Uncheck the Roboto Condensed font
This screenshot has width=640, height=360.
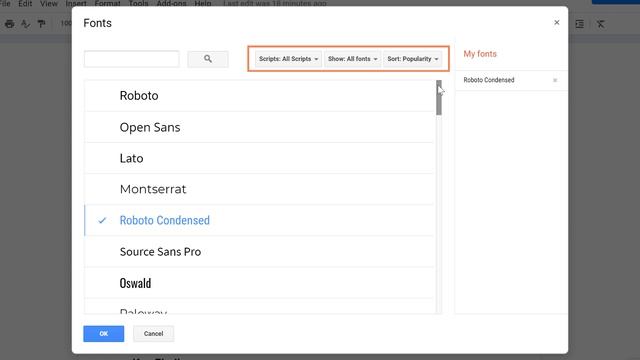pyautogui.click(x=260, y=220)
